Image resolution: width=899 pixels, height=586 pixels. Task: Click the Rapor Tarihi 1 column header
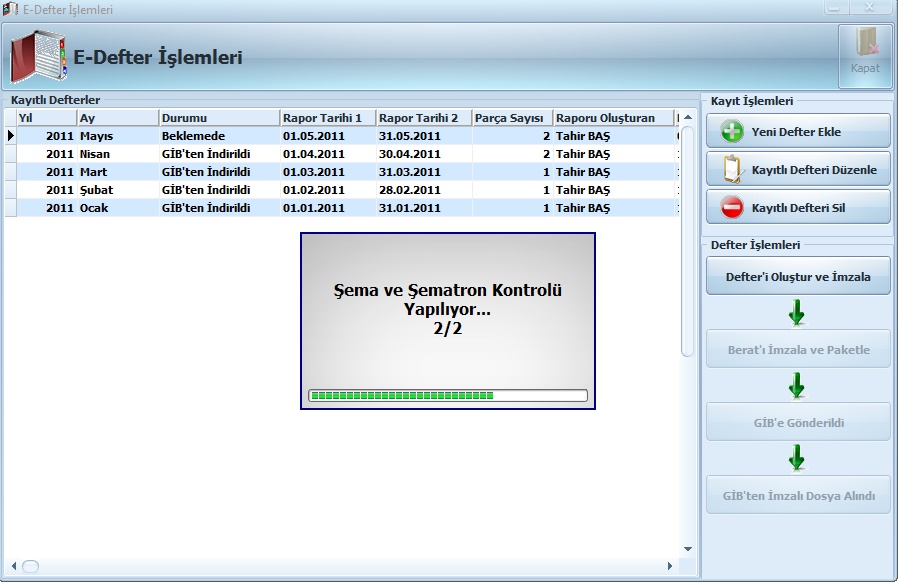coord(328,118)
